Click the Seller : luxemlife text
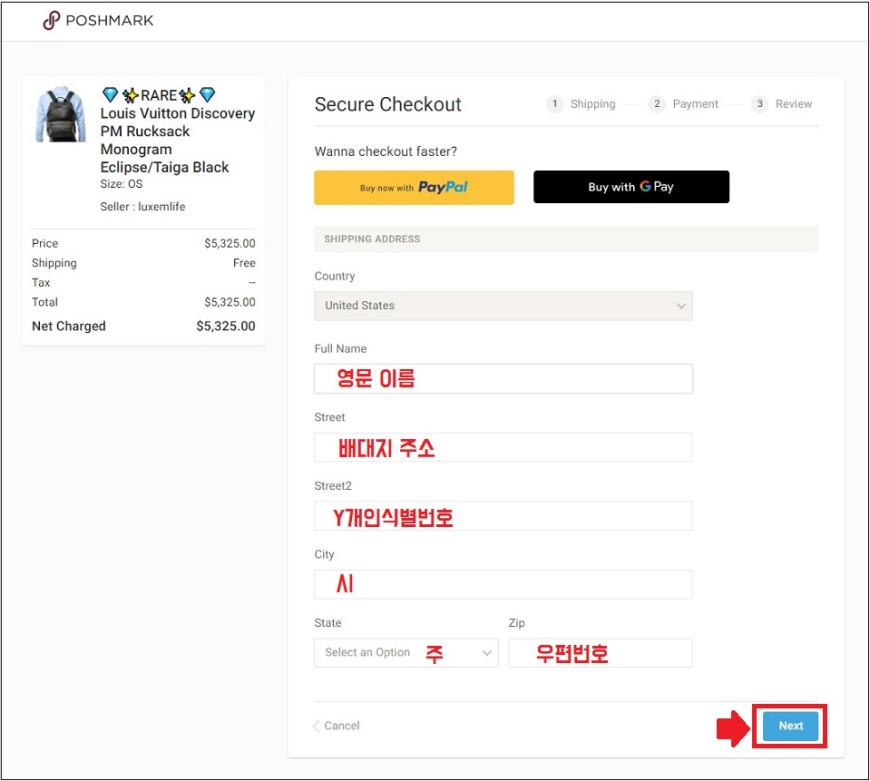 click(x=143, y=207)
